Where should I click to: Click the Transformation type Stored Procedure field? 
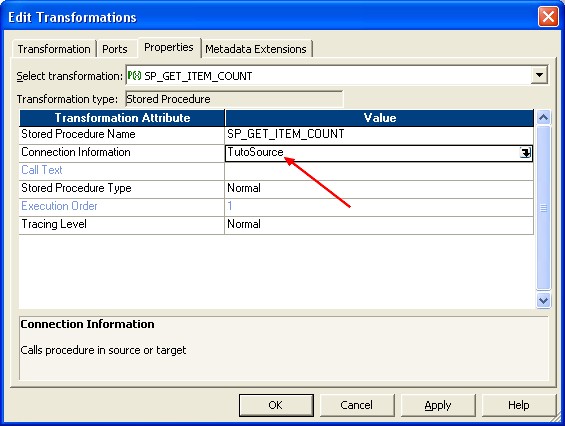pos(234,99)
